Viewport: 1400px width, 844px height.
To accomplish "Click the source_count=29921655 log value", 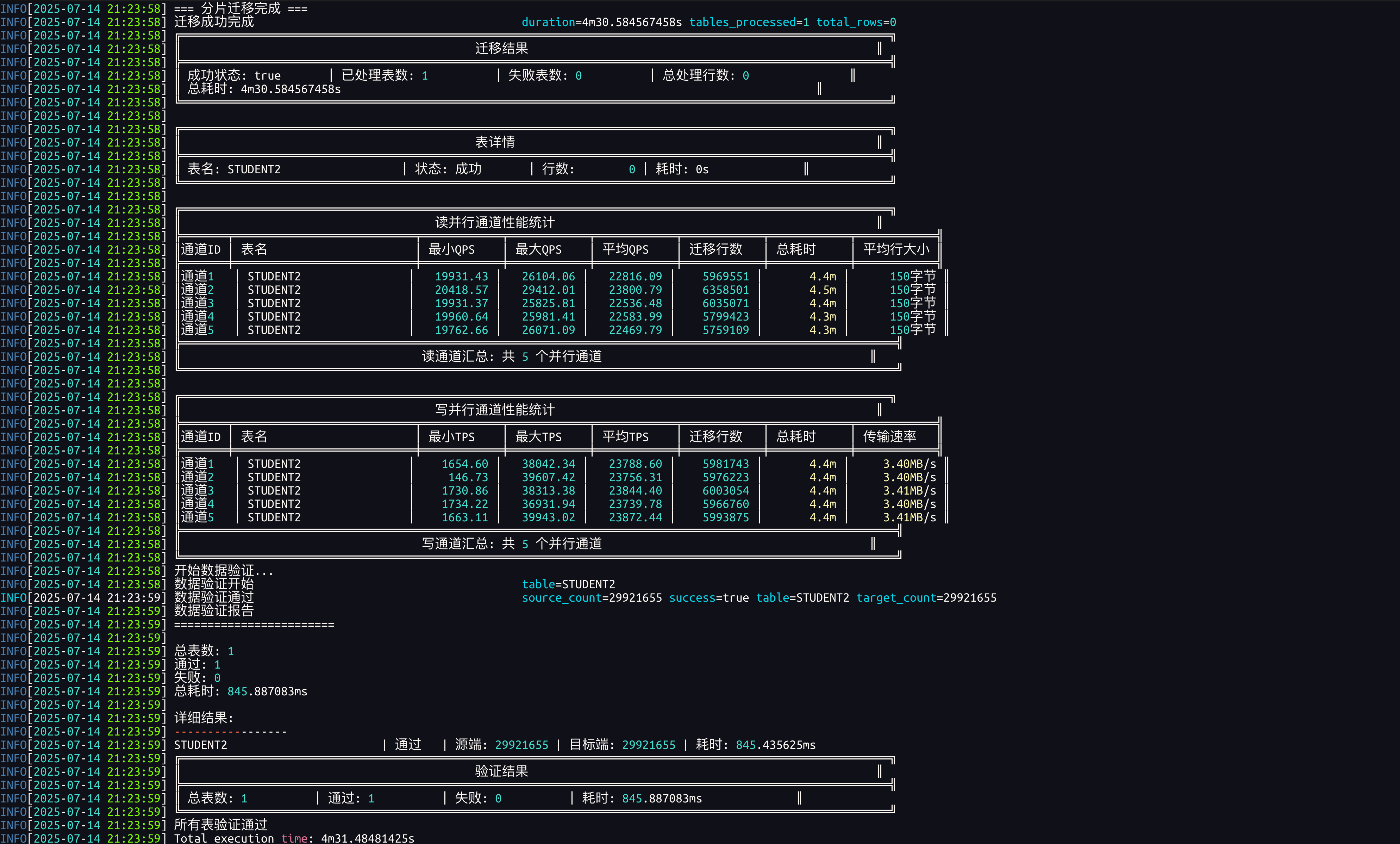I will pyautogui.click(x=592, y=598).
